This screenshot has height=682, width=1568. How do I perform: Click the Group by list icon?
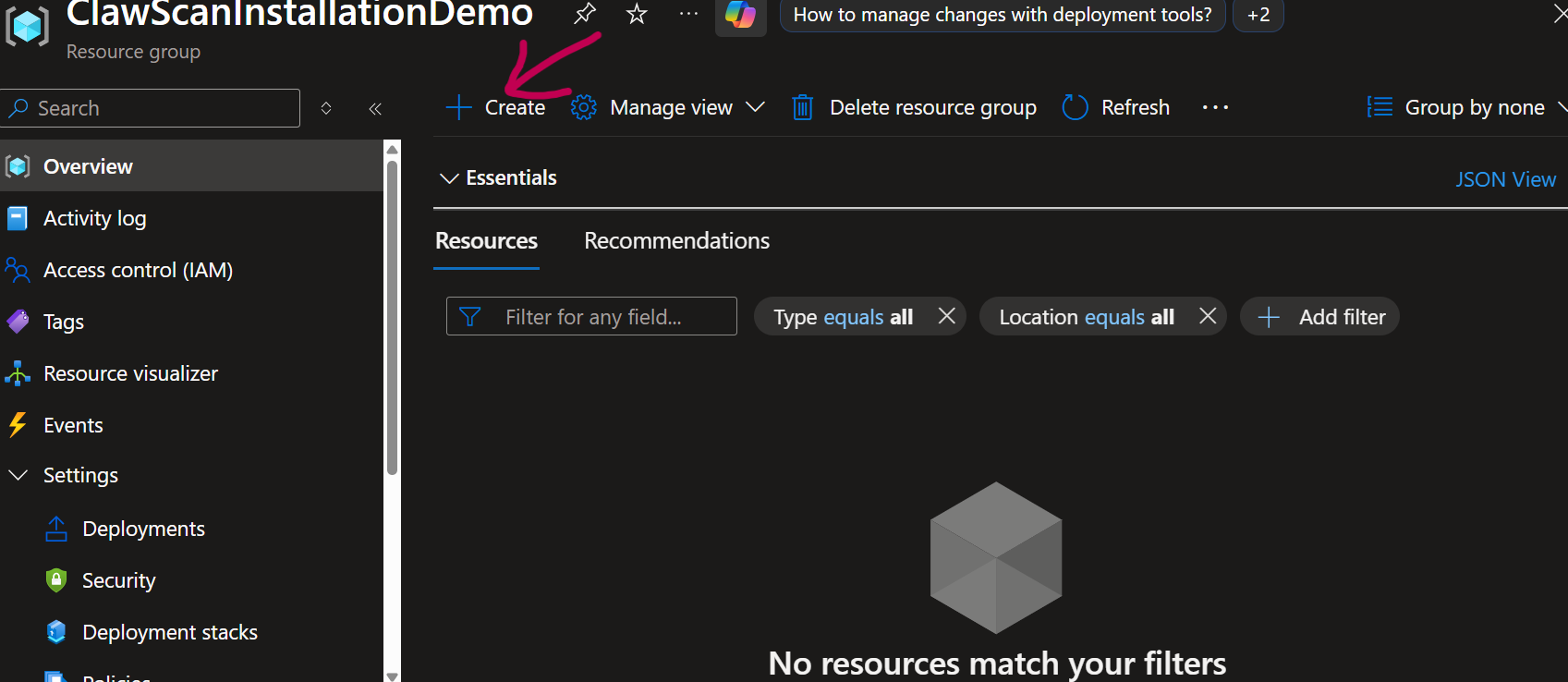pyautogui.click(x=1380, y=108)
